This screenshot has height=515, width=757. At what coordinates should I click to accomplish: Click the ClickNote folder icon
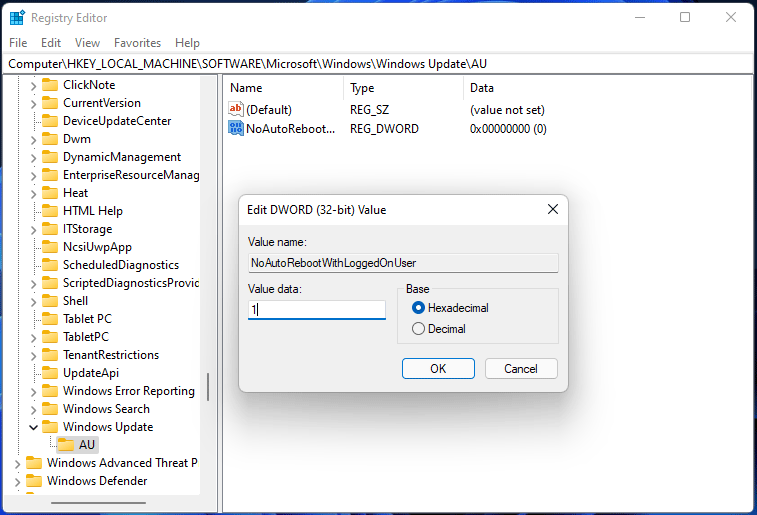[x=50, y=85]
